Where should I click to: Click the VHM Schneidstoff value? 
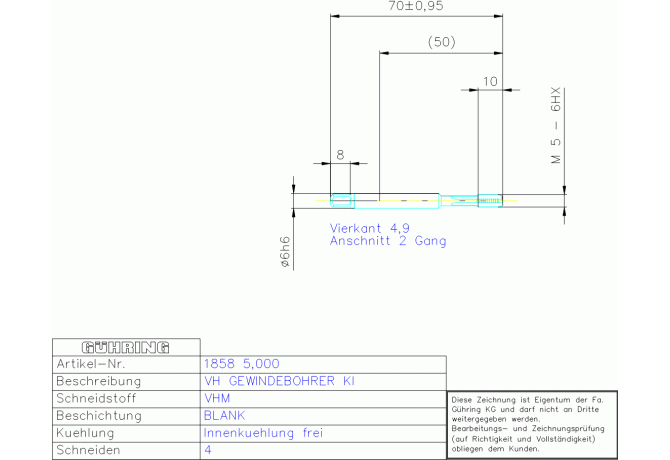pos(217,398)
